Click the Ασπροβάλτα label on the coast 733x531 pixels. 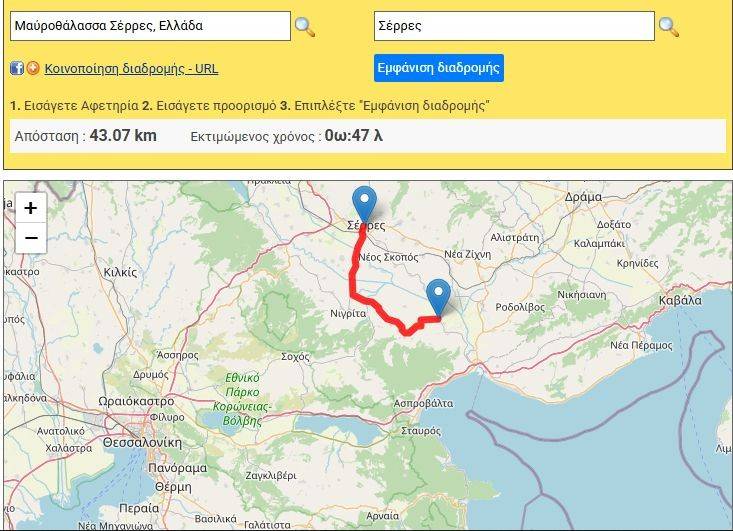424,403
